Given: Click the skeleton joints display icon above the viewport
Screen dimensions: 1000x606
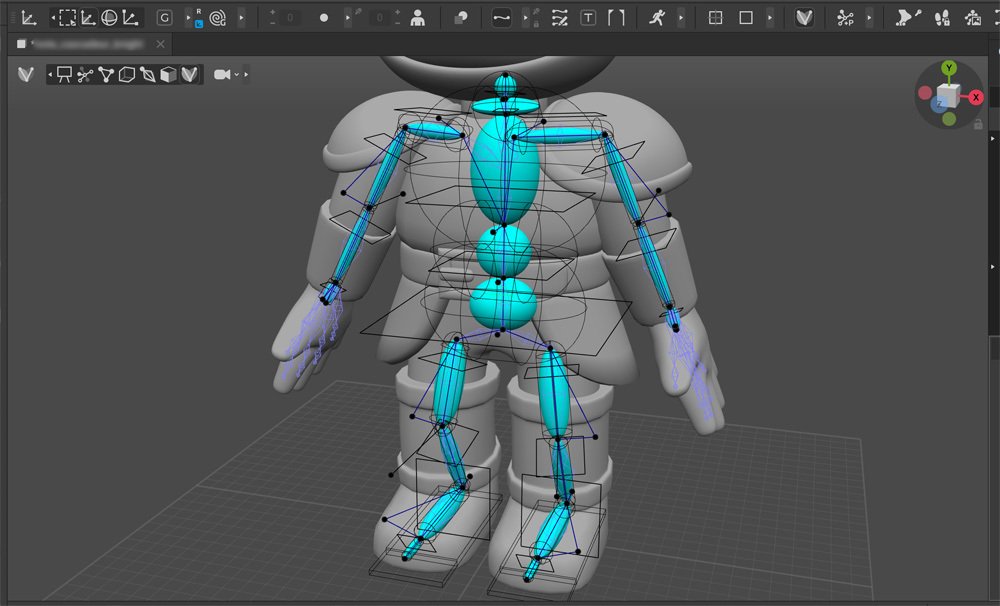Looking at the screenshot, I should pos(84,74).
